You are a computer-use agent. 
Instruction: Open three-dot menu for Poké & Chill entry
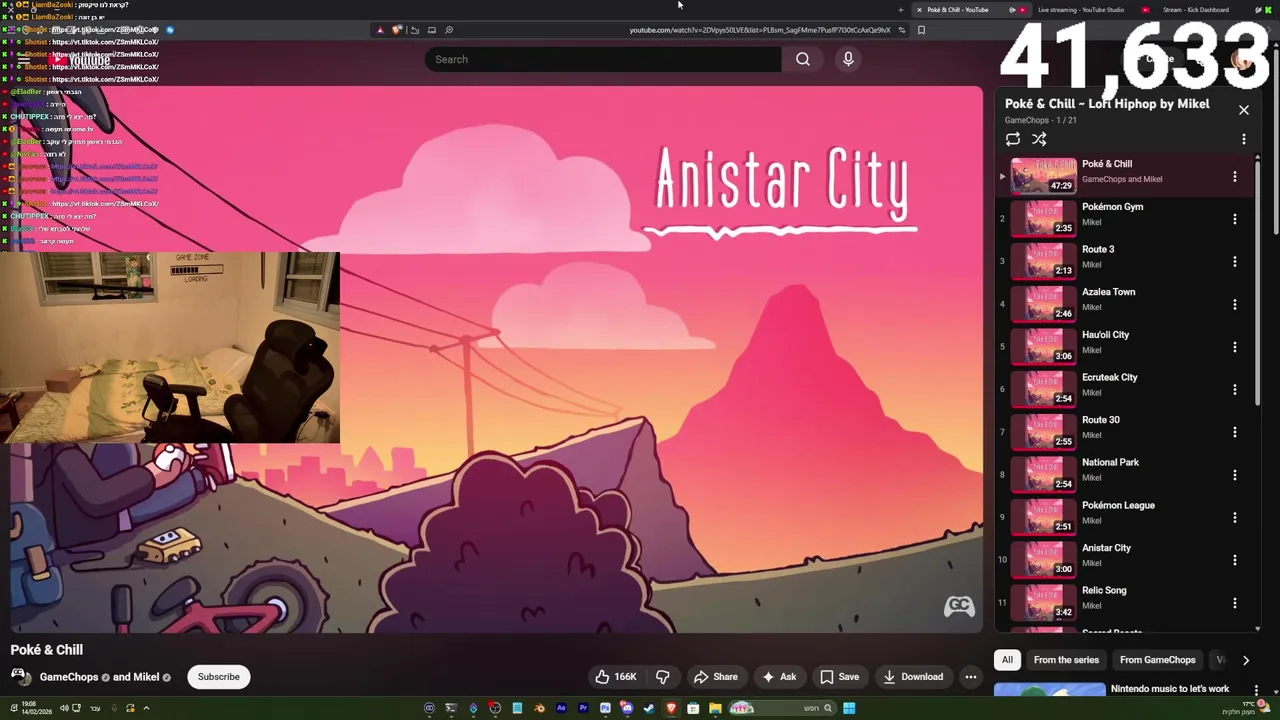tap(1234, 177)
